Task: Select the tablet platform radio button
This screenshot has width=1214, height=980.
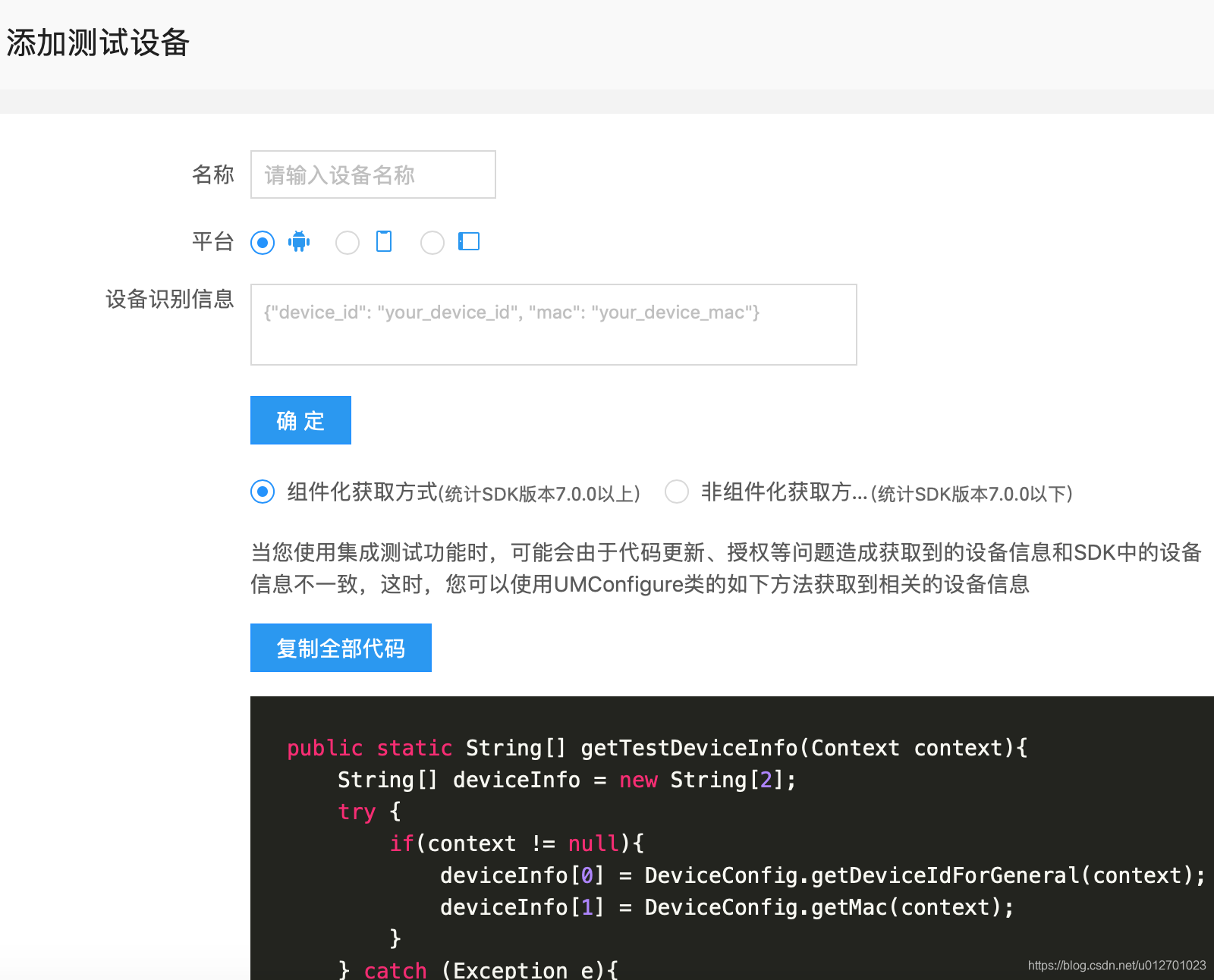Action: pos(432,243)
